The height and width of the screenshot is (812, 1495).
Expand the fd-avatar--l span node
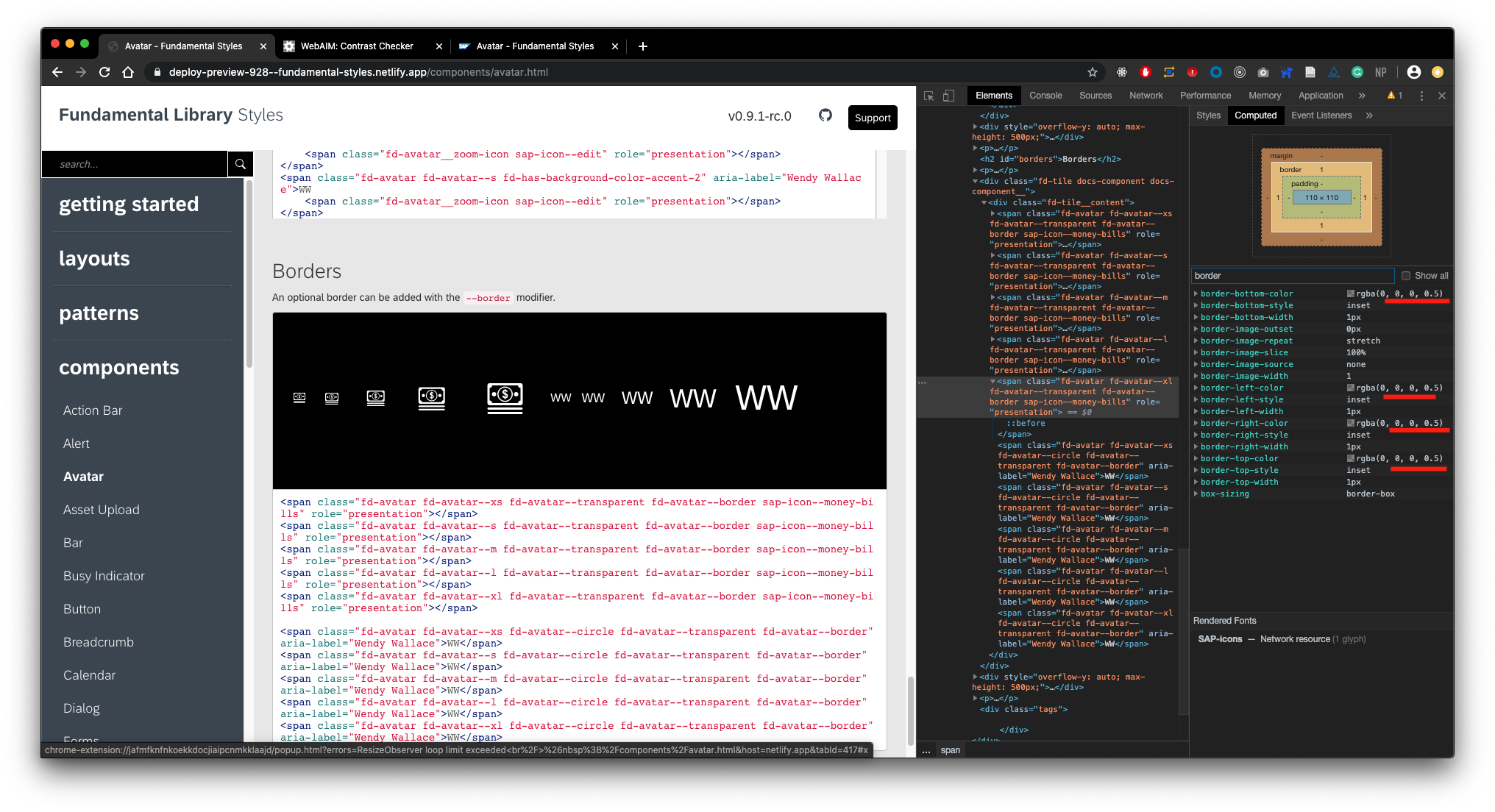[x=992, y=340]
